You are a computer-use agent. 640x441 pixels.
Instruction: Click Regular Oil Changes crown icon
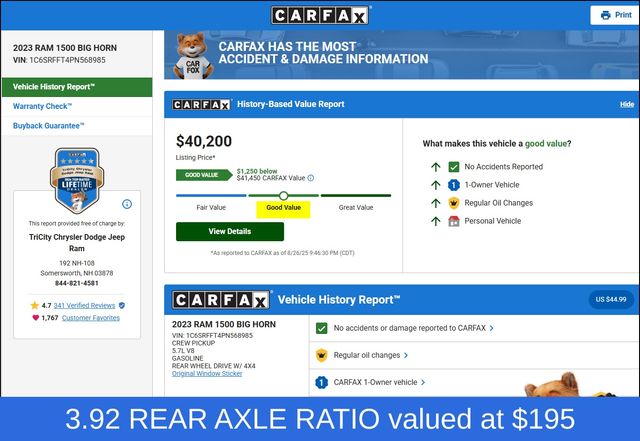pyautogui.click(x=453, y=203)
